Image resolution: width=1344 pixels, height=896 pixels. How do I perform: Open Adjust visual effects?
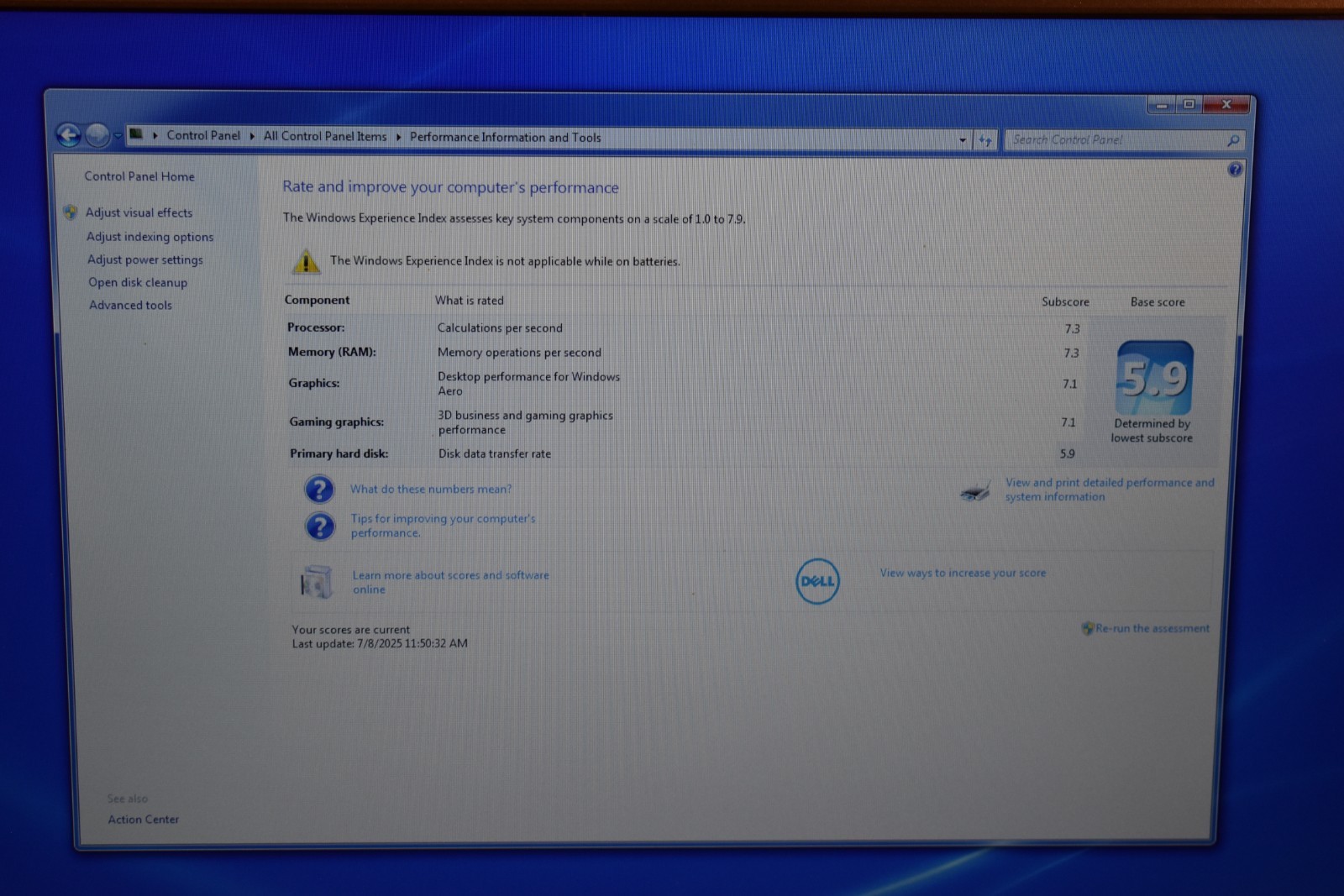click(139, 212)
